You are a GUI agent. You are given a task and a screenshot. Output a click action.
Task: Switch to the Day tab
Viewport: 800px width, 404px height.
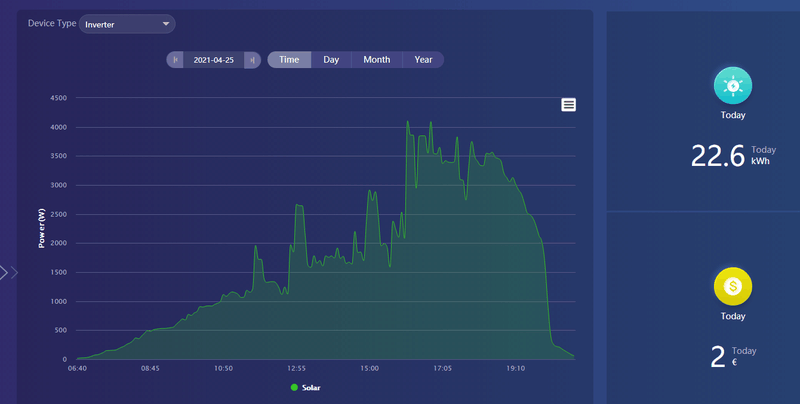point(331,60)
